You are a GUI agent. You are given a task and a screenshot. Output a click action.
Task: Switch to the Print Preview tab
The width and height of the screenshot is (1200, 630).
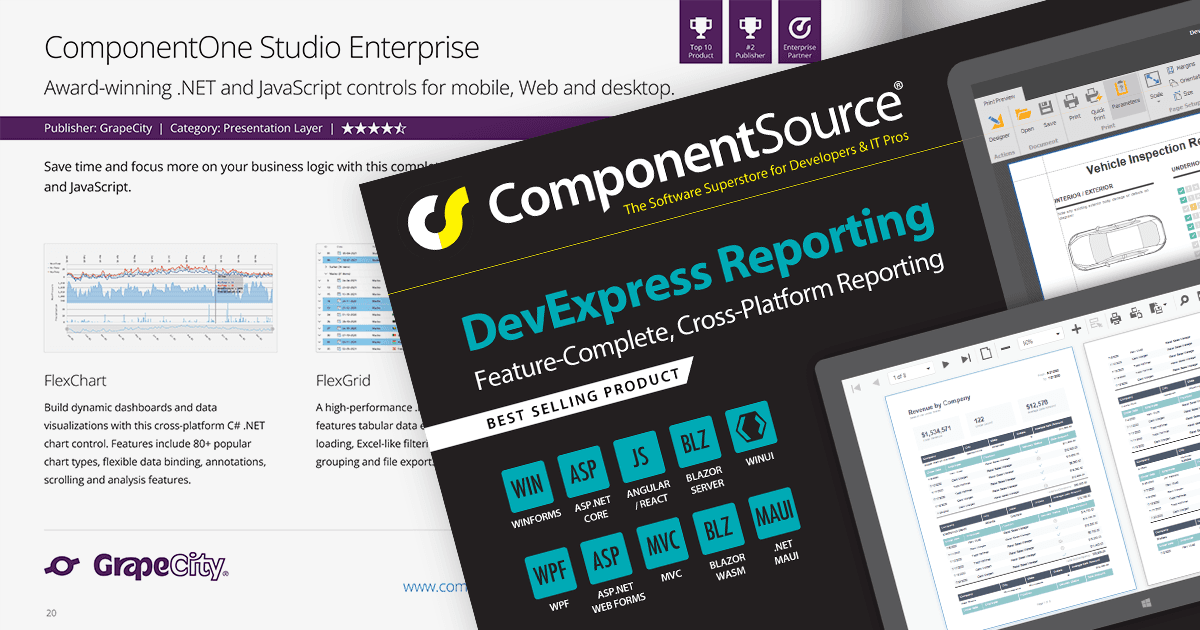coord(999,98)
